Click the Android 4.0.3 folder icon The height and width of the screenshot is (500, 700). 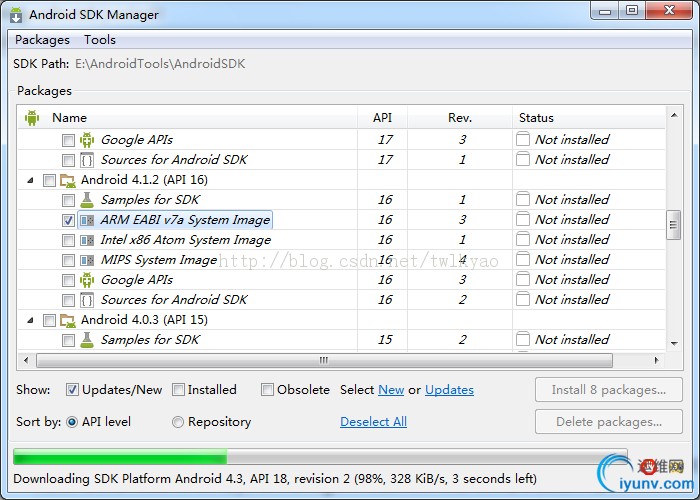click(67, 320)
